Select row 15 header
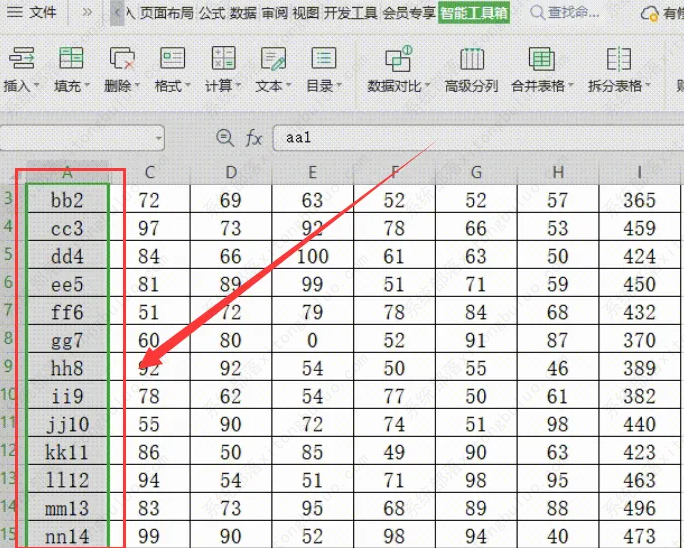This screenshot has height=548, width=684. point(9,534)
